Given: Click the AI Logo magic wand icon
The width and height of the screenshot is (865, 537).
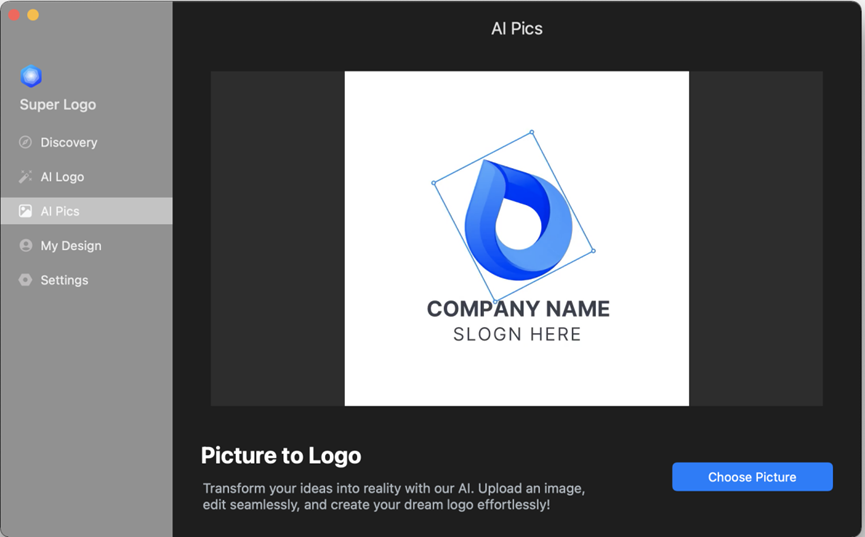Looking at the screenshot, I should click(x=25, y=177).
